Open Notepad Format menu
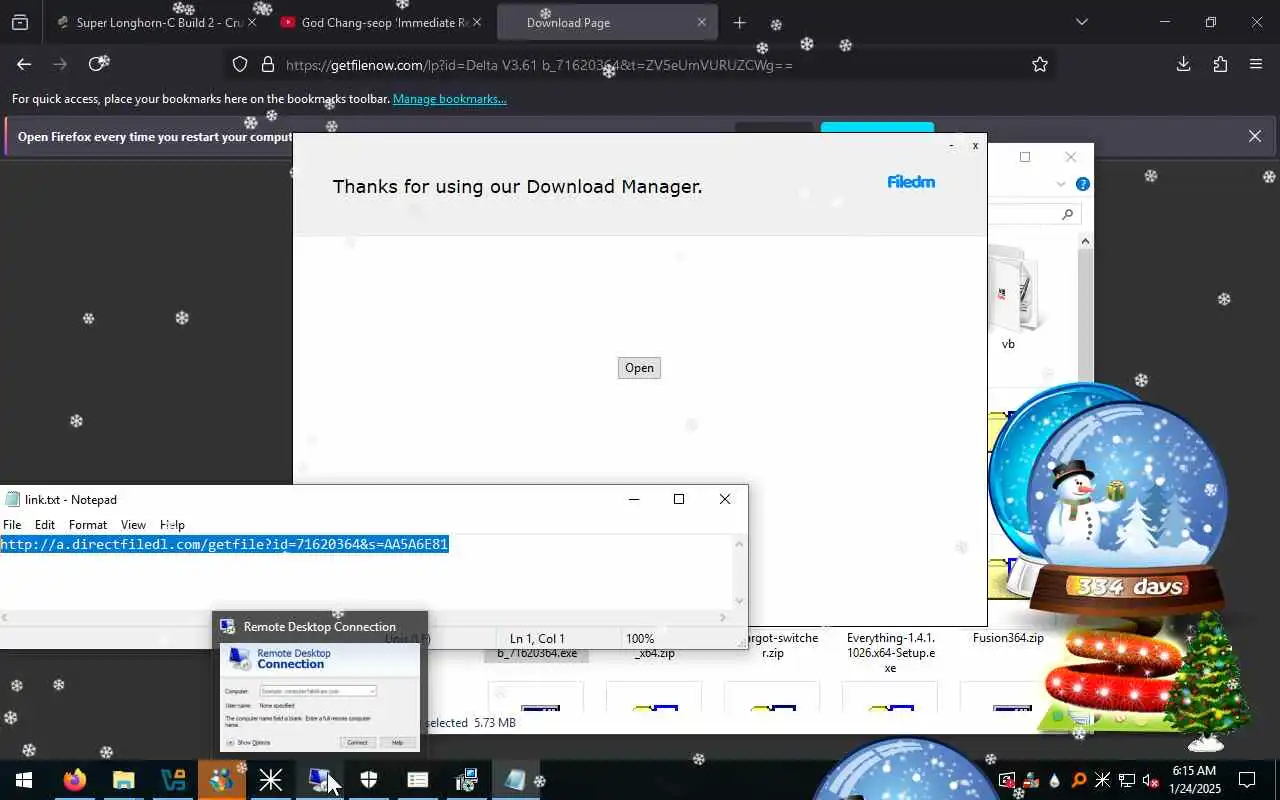The image size is (1280, 800). (x=88, y=524)
